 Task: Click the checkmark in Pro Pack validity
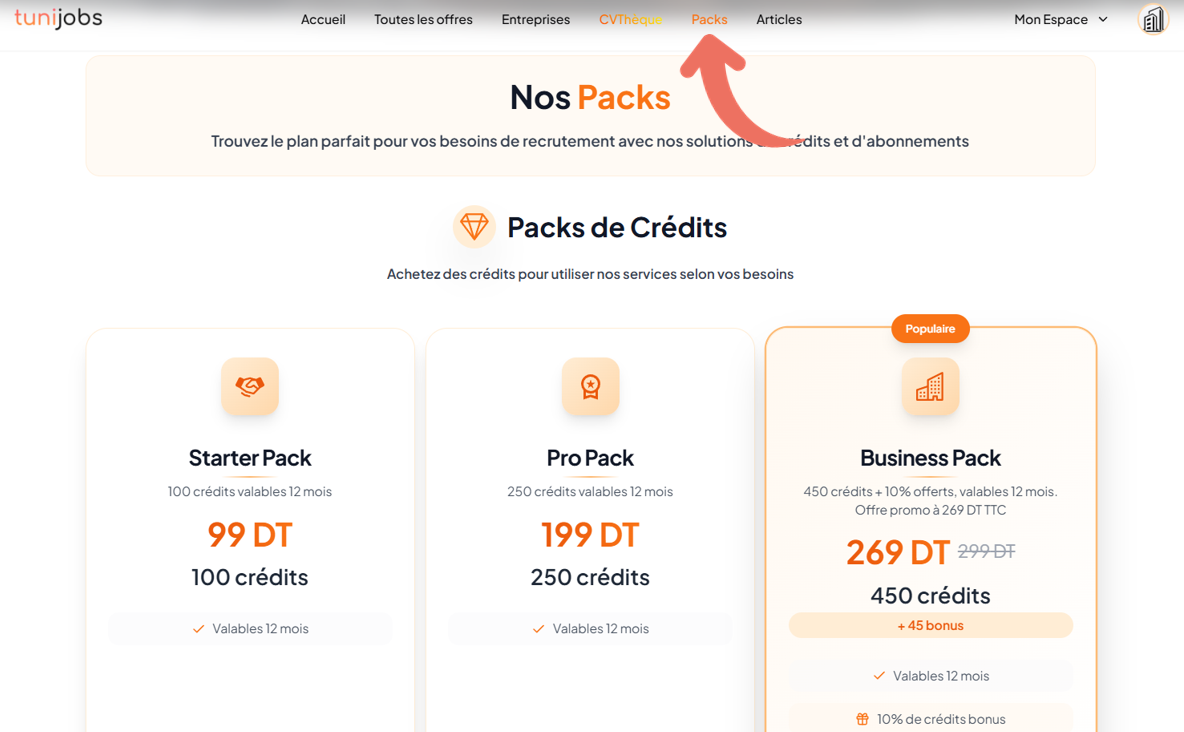[x=538, y=629]
